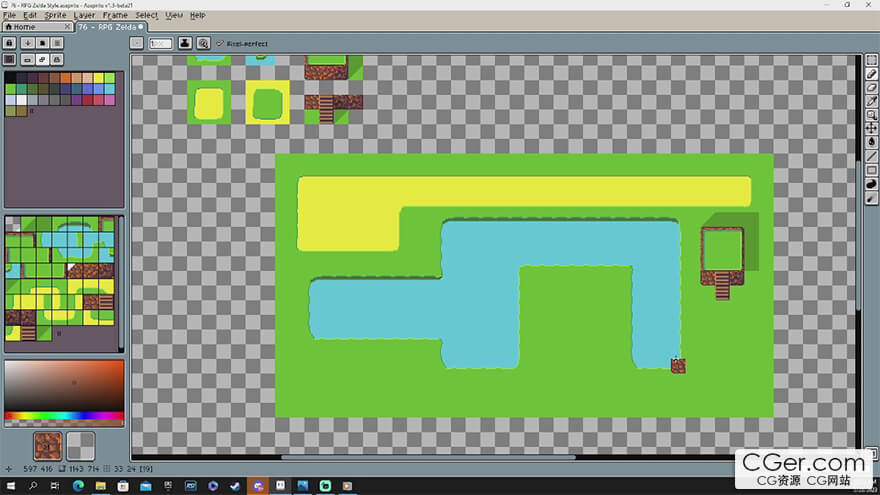The height and width of the screenshot is (495, 880).
Task: Pick the Eyedropper tool
Action: click(x=871, y=101)
